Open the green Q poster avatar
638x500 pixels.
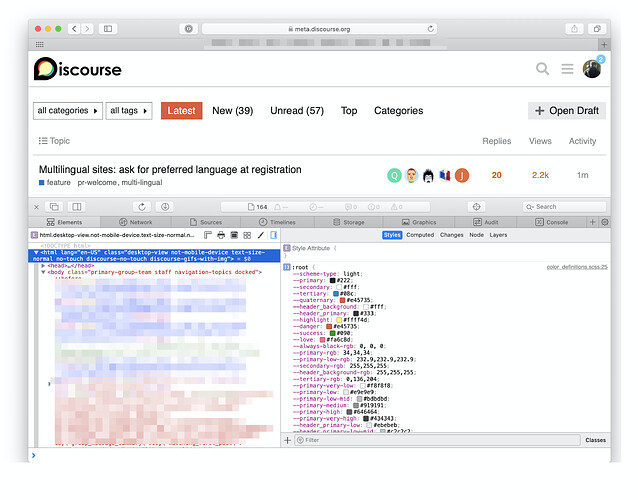click(x=394, y=175)
